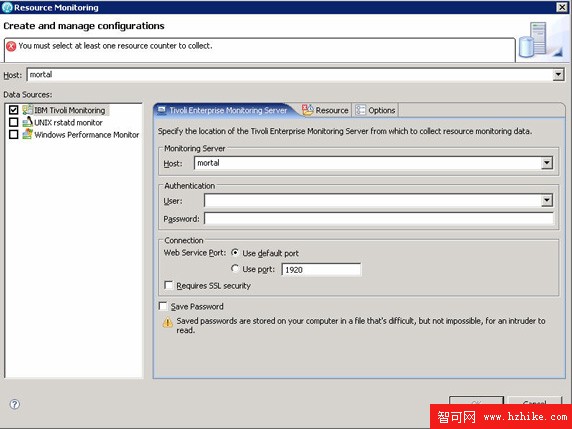Click the Password input field
572x429 pixels.
point(379,219)
